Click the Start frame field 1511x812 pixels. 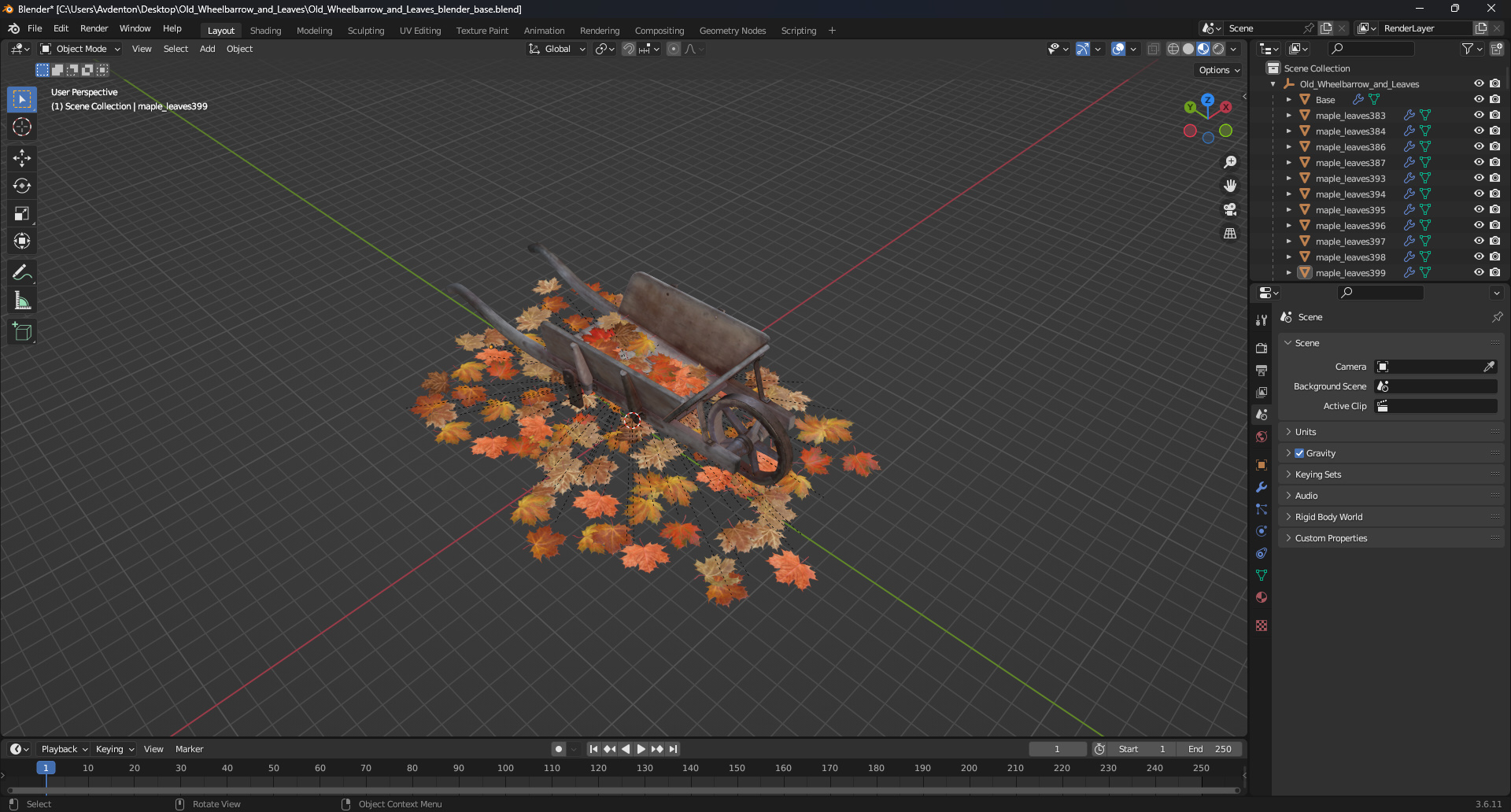pos(1142,749)
